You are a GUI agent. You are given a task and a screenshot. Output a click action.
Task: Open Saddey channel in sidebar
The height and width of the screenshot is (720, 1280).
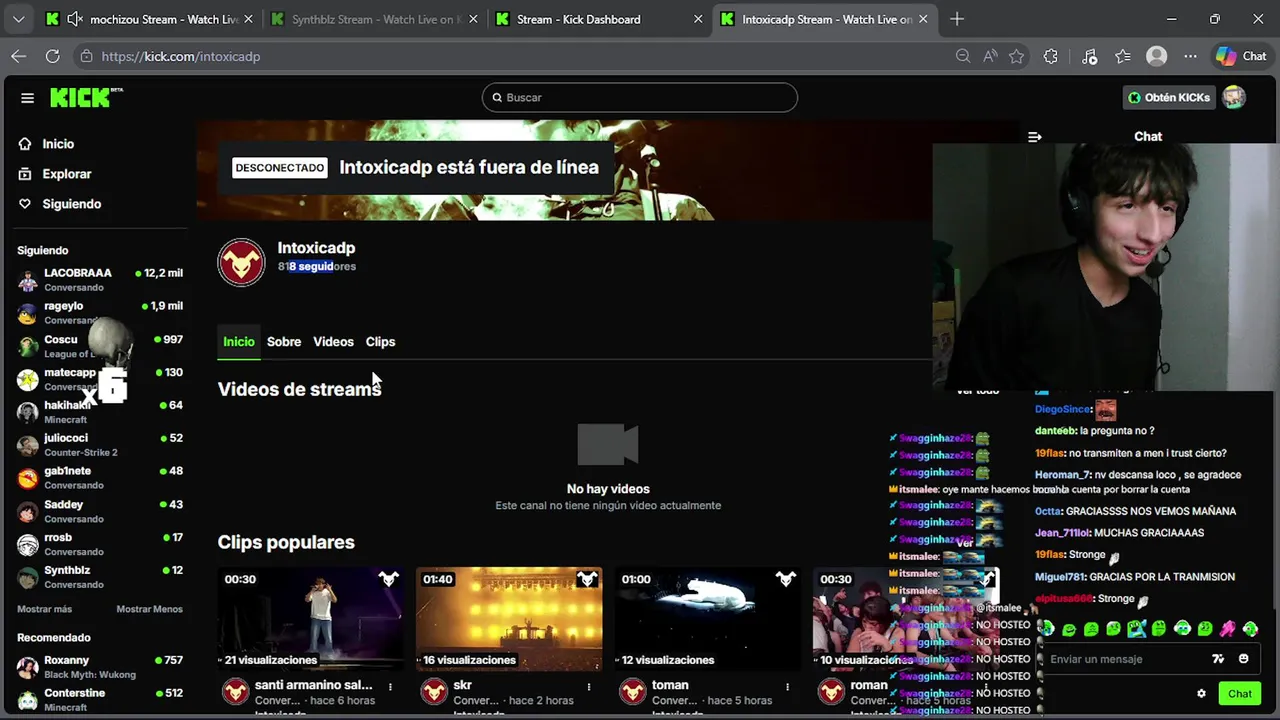coord(100,511)
